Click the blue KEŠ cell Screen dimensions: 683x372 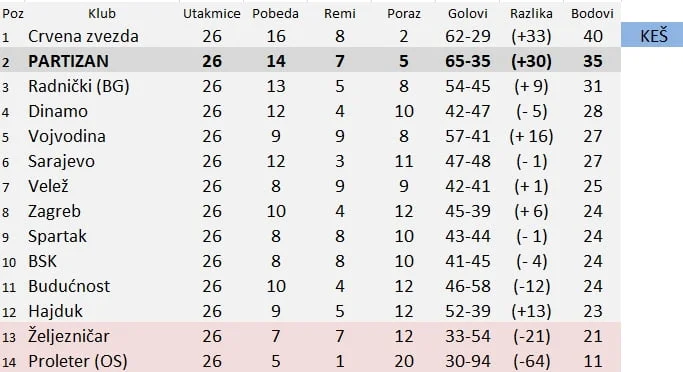[x=652, y=35]
